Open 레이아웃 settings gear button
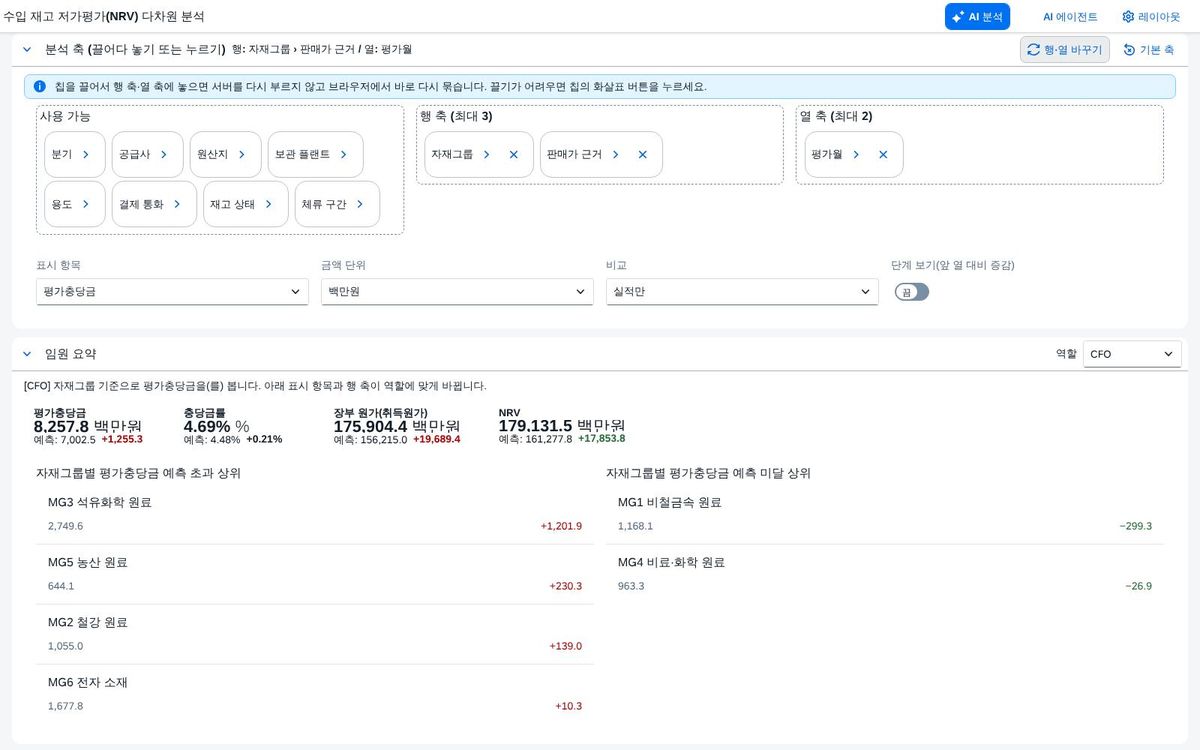The height and width of the screenshot is (750, 1200). click(1151, 17)
